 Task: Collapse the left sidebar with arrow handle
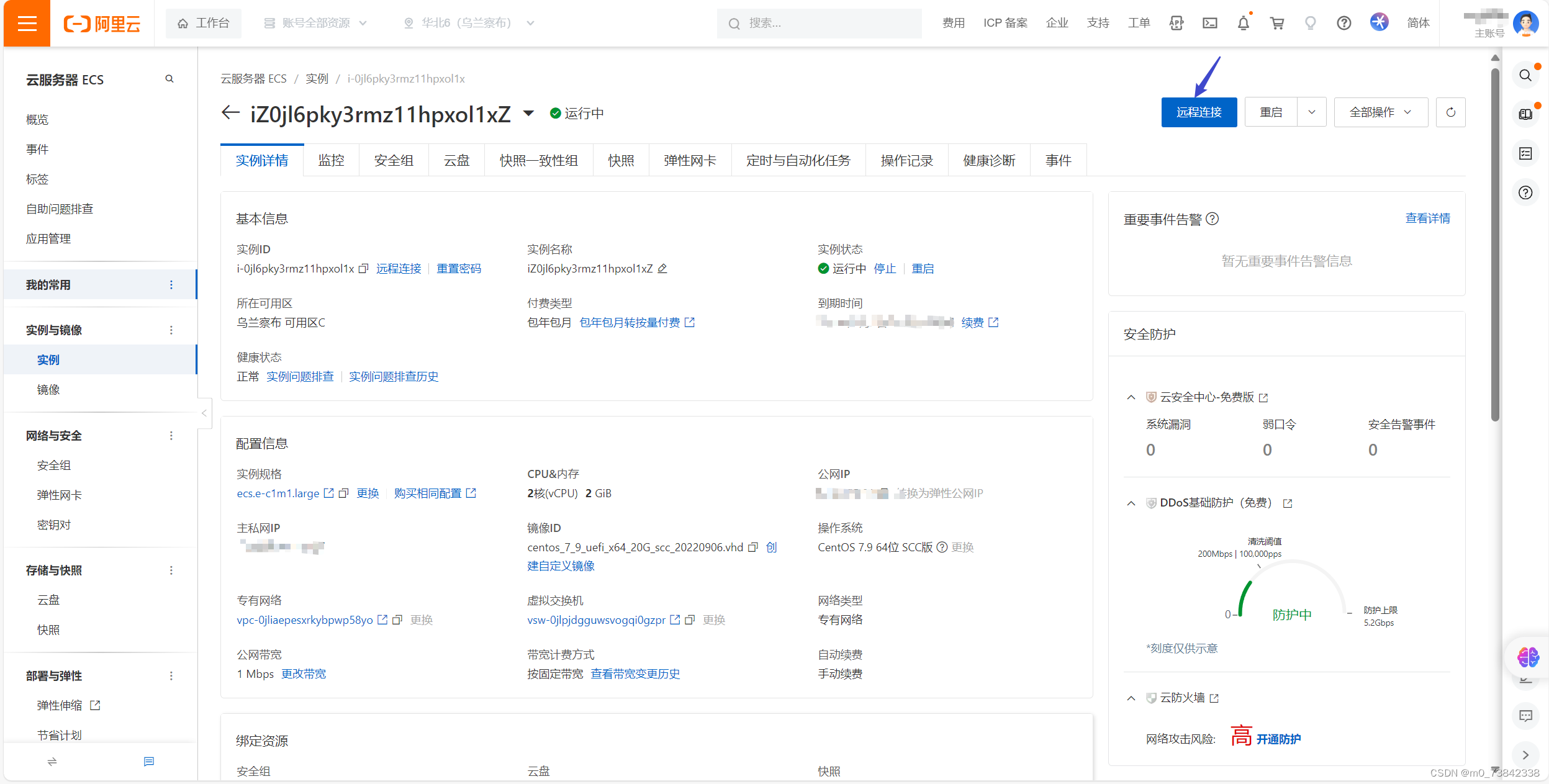click(204, 413)
